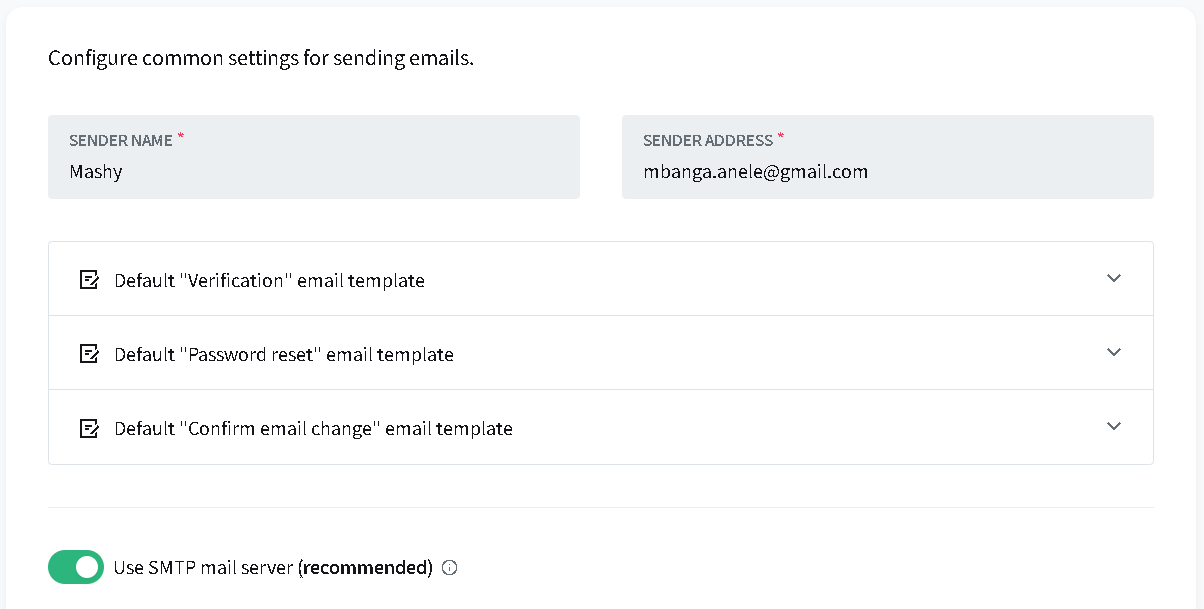Screen dimensions: 1204x609
Task: Click the "Use SMTP mail server" label text
Action: point(204,568)
